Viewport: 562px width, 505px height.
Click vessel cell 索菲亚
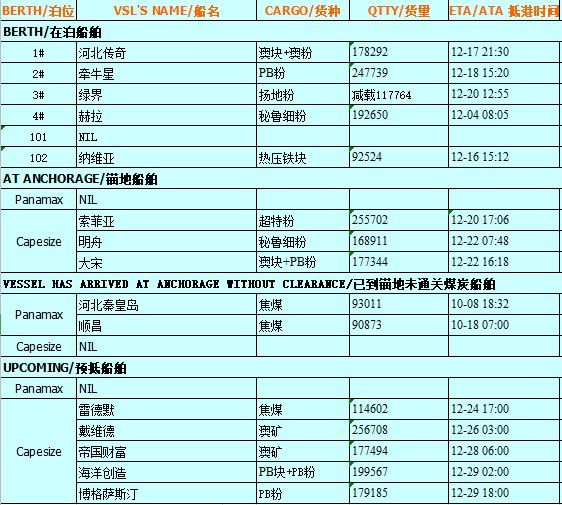point(167,220)
